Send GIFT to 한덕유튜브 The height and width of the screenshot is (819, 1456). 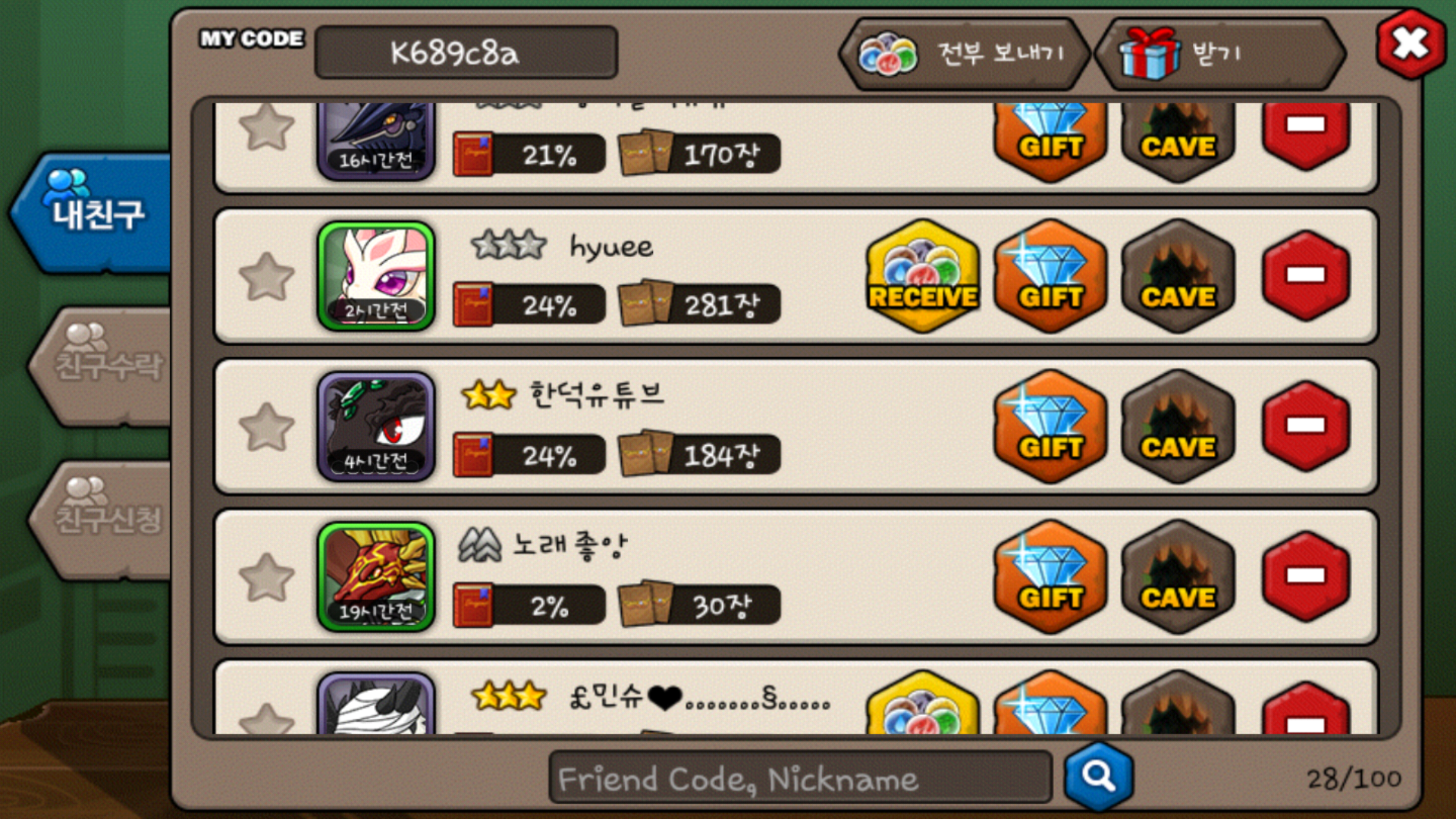click(1050, 427)
